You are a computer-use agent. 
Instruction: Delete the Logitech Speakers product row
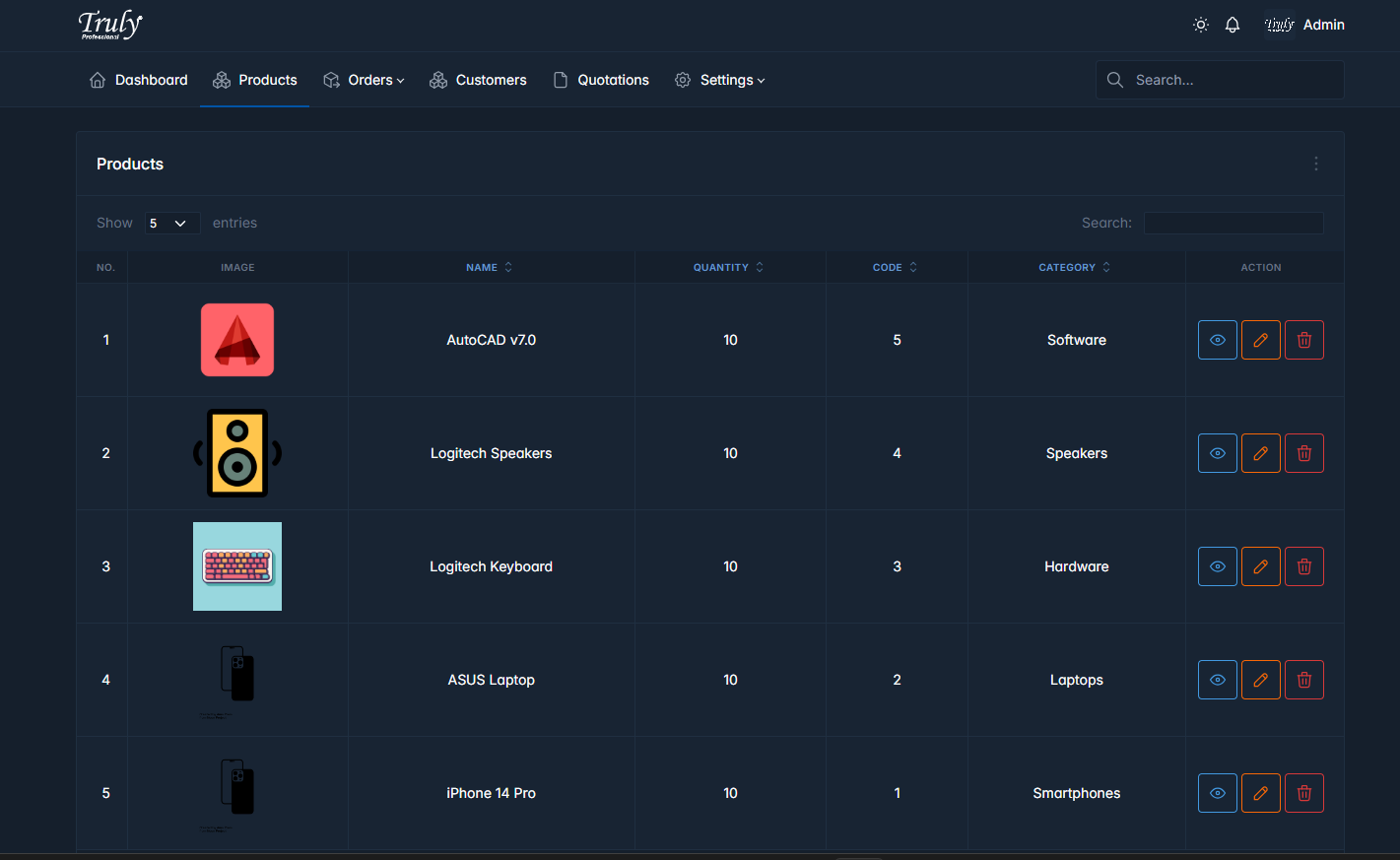click(1303, 453)
